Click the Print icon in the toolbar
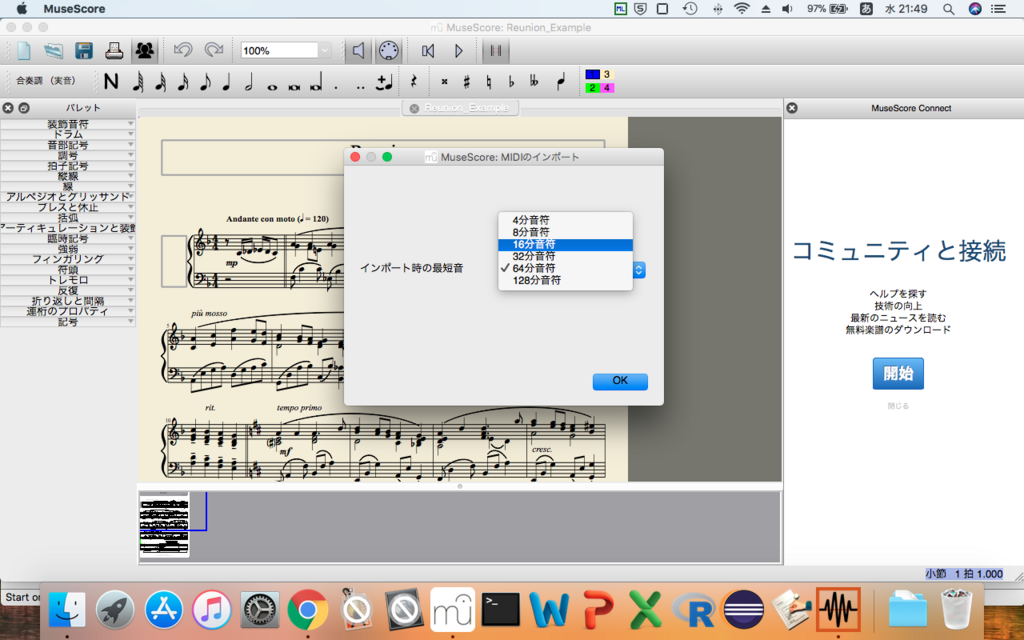 point(114,50)
